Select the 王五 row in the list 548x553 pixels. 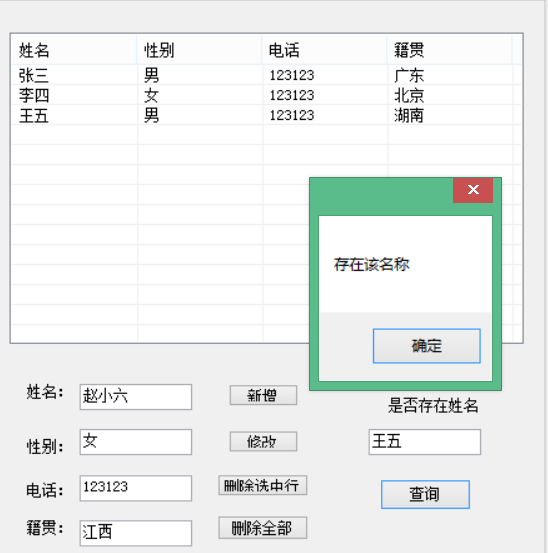(262, 115)
